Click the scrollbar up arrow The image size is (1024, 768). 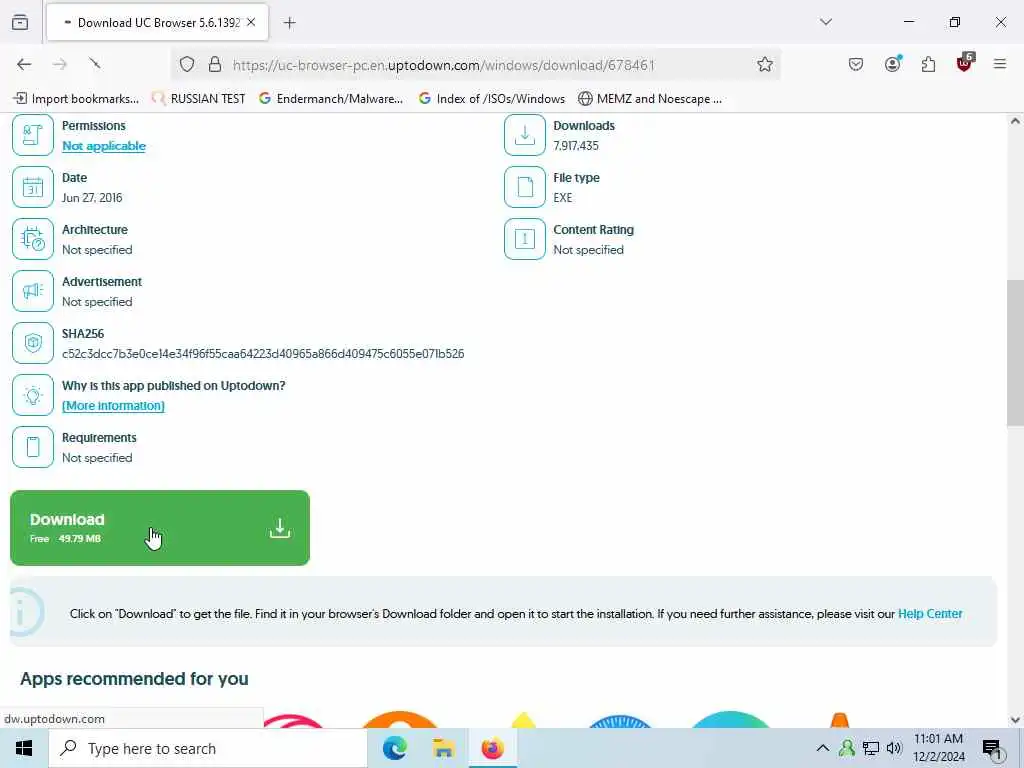click(1015, 121)
